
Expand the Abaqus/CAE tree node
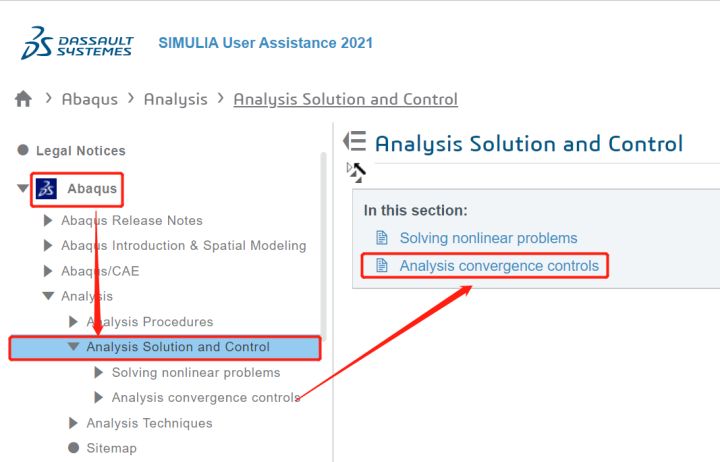point(48,271)
